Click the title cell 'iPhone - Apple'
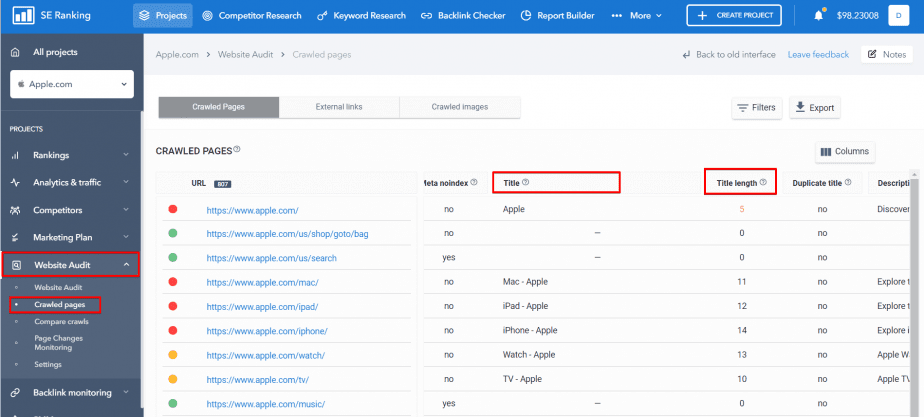 click(x=530, y=330)
